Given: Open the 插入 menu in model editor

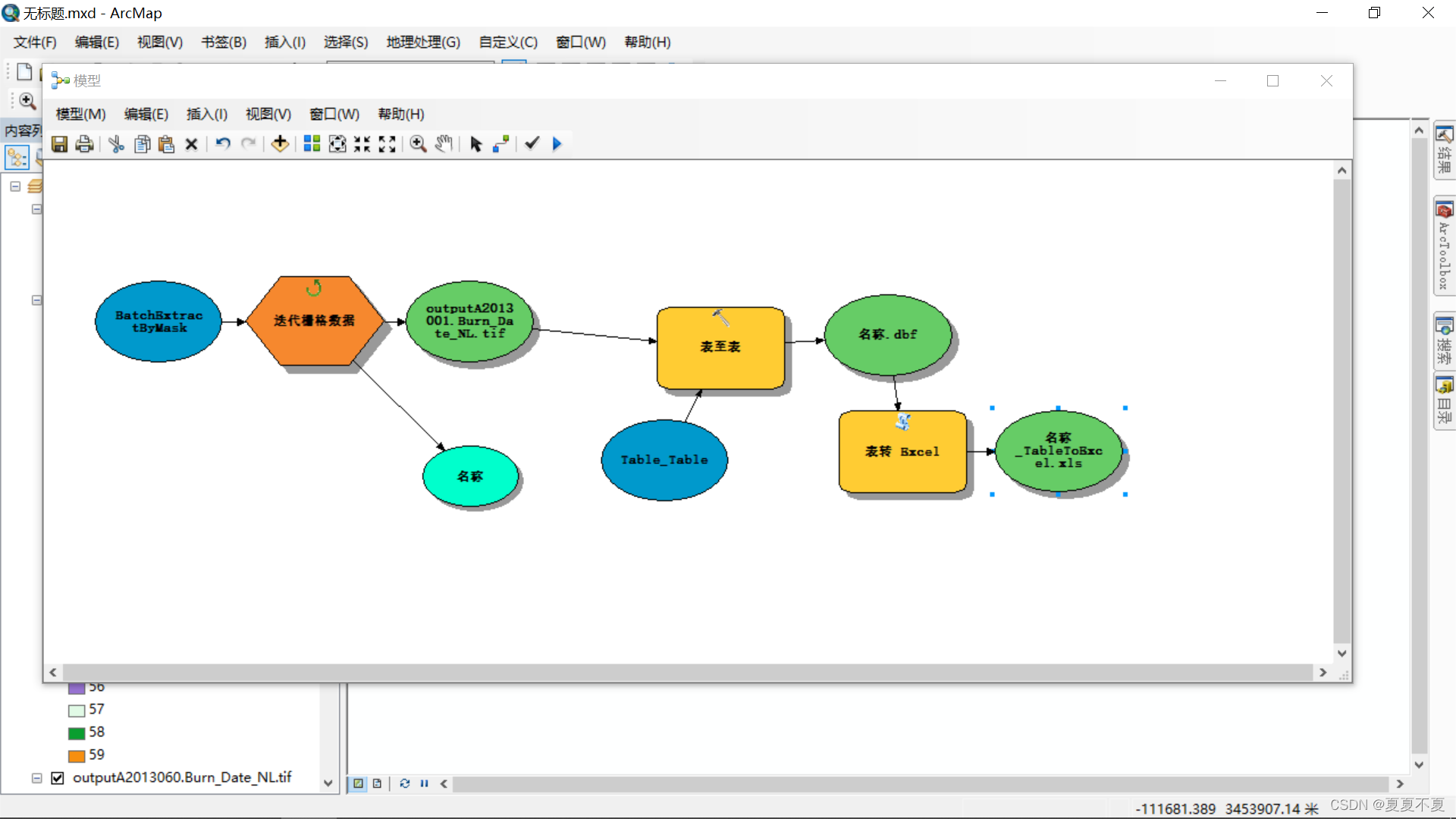Looking at the screenshot, I should (205, 113).
